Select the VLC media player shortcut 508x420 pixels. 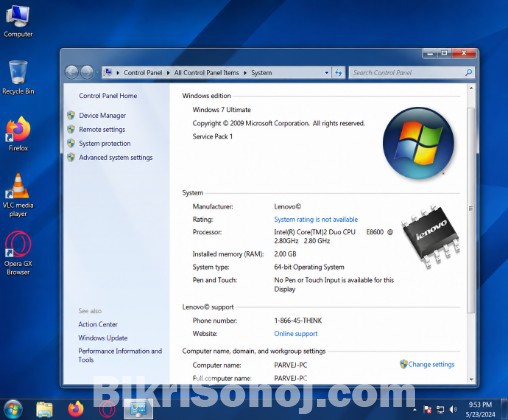pos(18,196)
